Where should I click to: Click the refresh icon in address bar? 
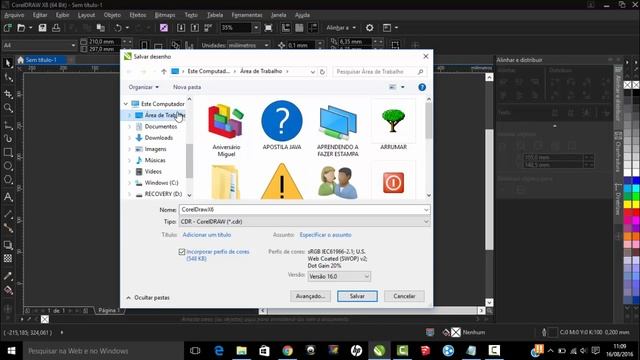pos(322,72)
